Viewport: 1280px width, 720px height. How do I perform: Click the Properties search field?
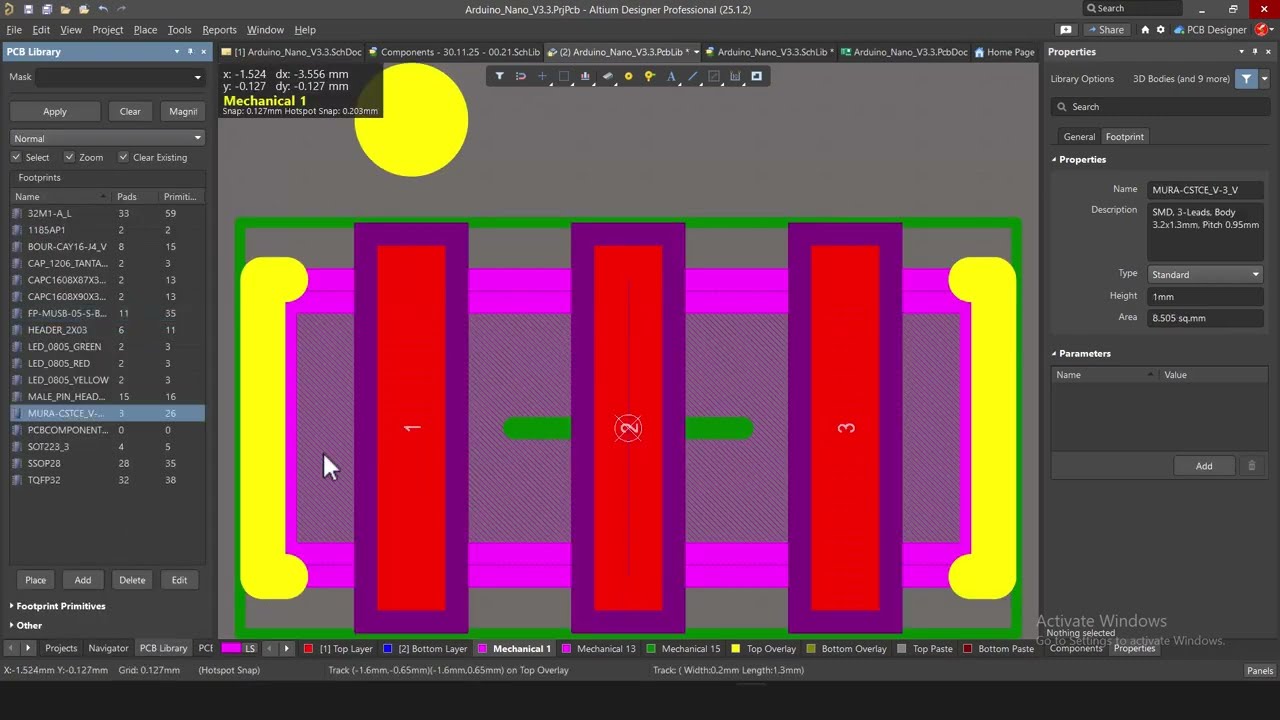point(1160,107)
